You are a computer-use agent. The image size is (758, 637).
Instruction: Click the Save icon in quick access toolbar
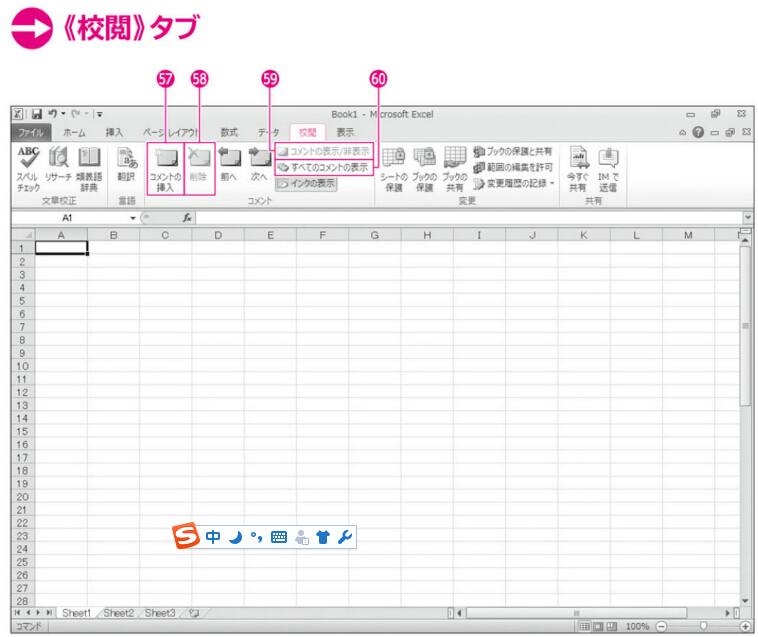click(x=37, y=114)
